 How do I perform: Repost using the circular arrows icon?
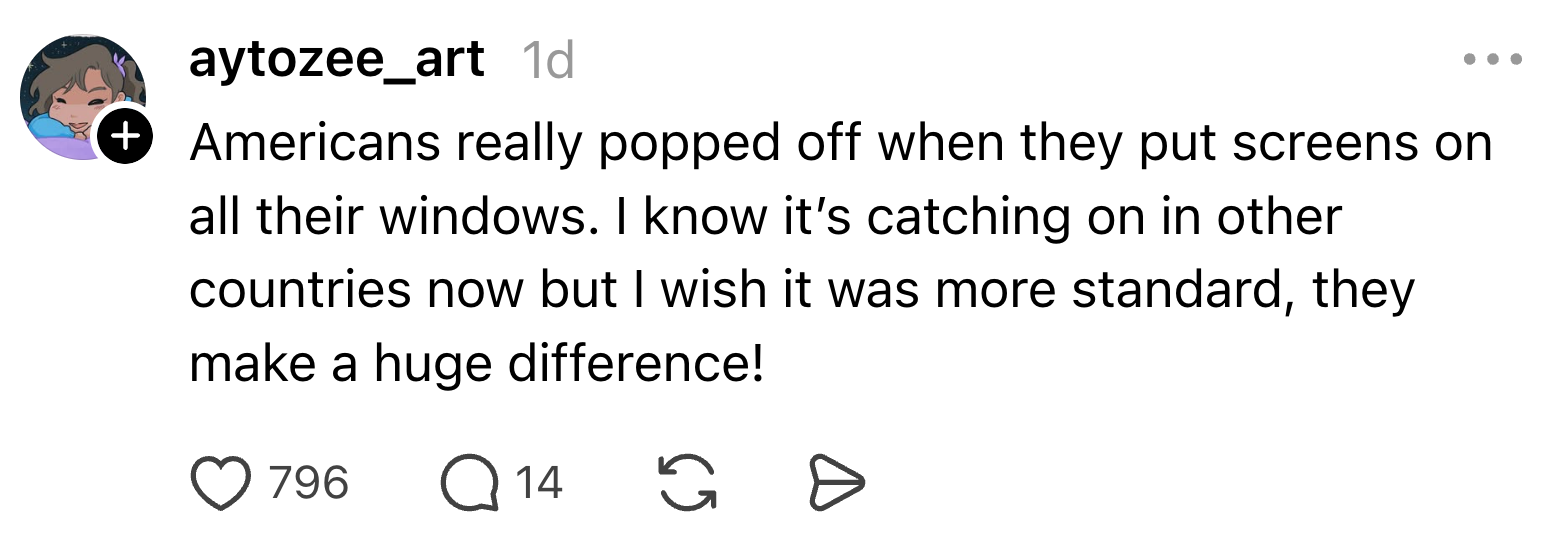(686, 483)
